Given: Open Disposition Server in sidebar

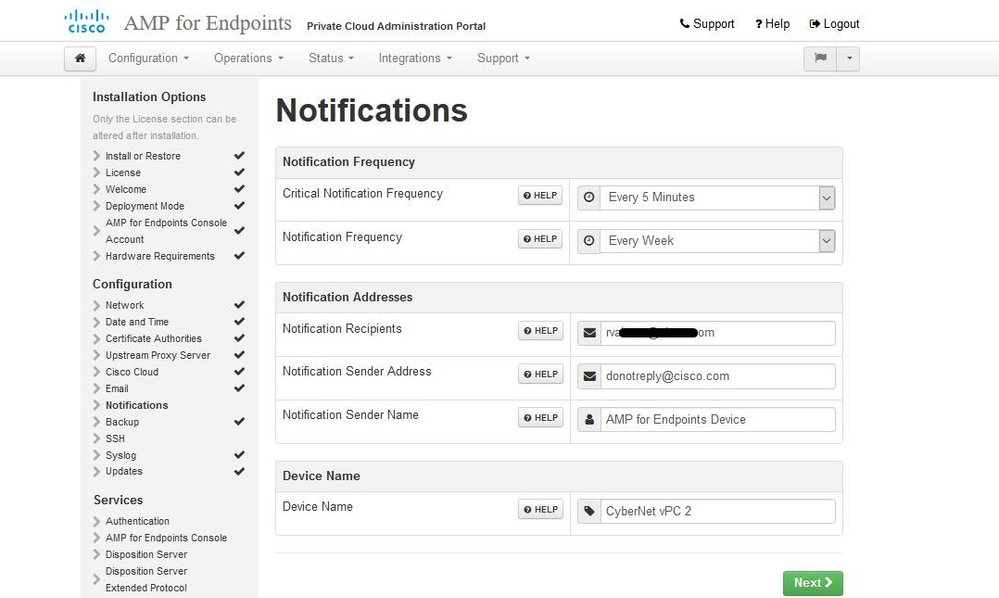Looking at the screenshot, I should tap(146, 554).
